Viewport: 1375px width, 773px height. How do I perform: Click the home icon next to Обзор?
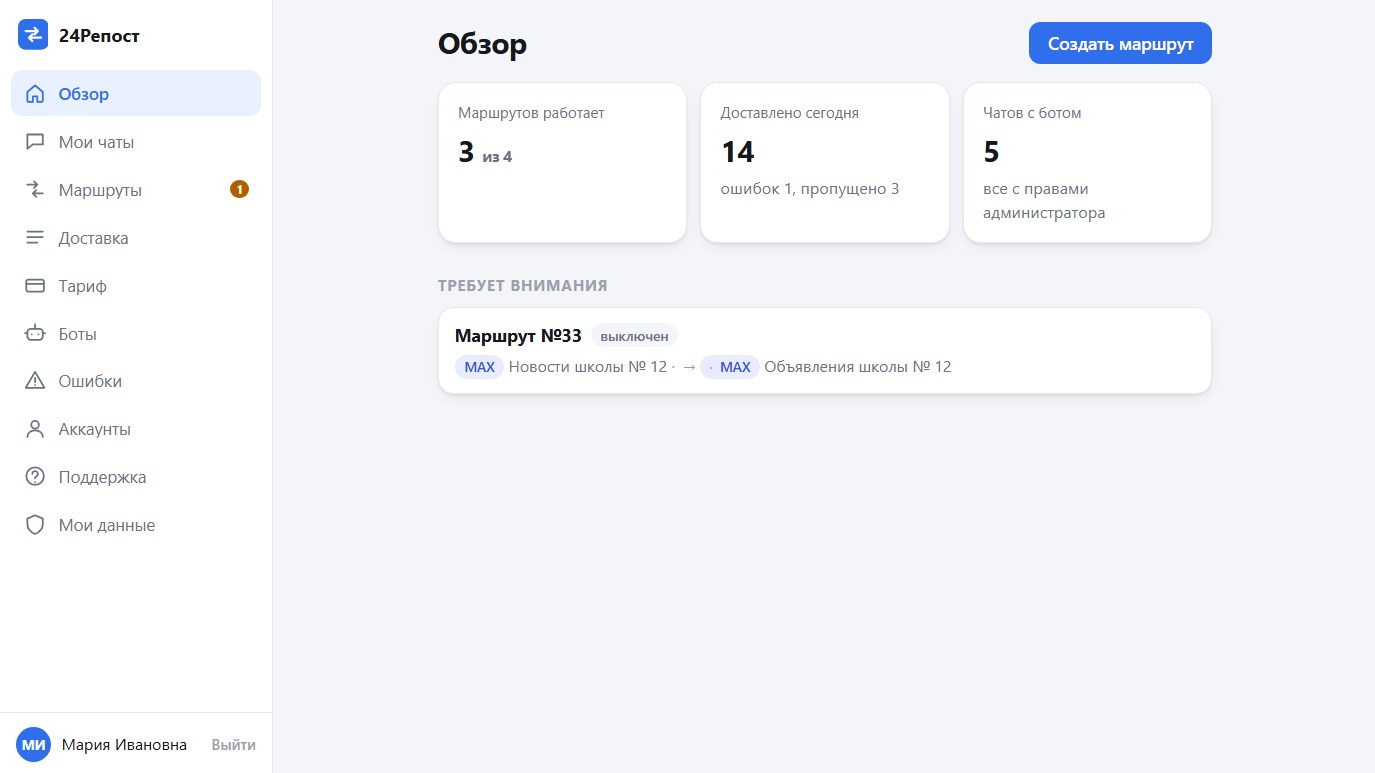35,94
